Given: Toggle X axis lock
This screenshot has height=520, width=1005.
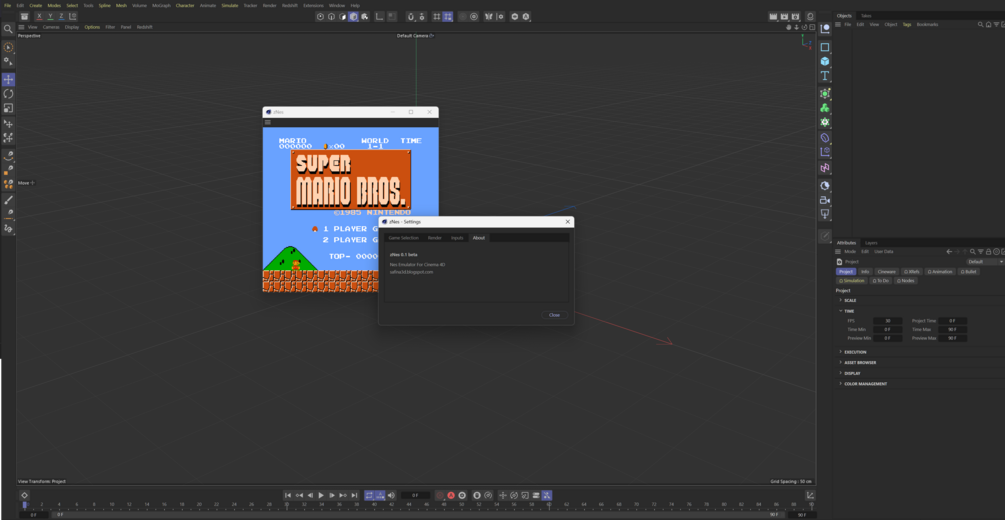Looking at the screenshot, I should click(40, 17).
